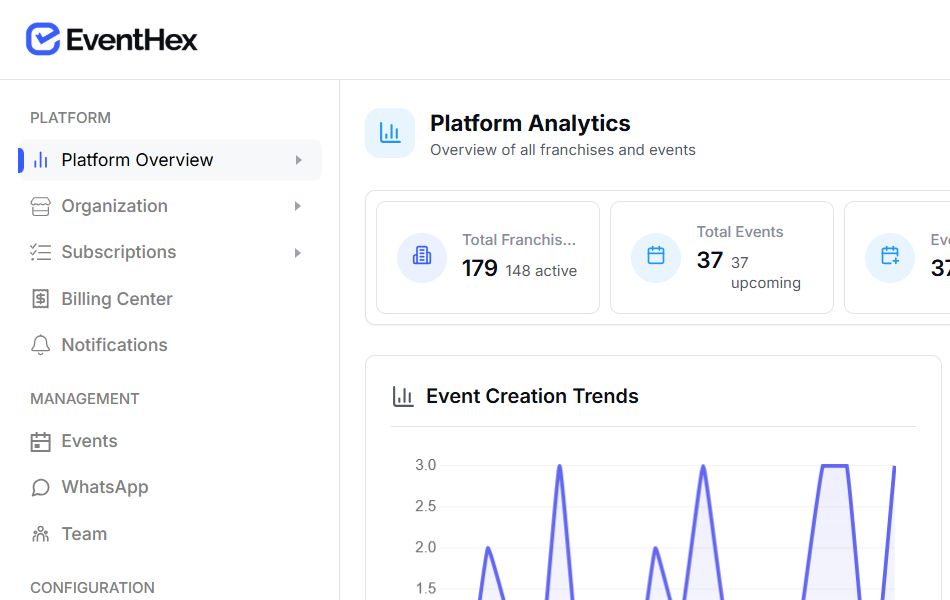Open Platform Overview in sidebar

pos(170,160)
